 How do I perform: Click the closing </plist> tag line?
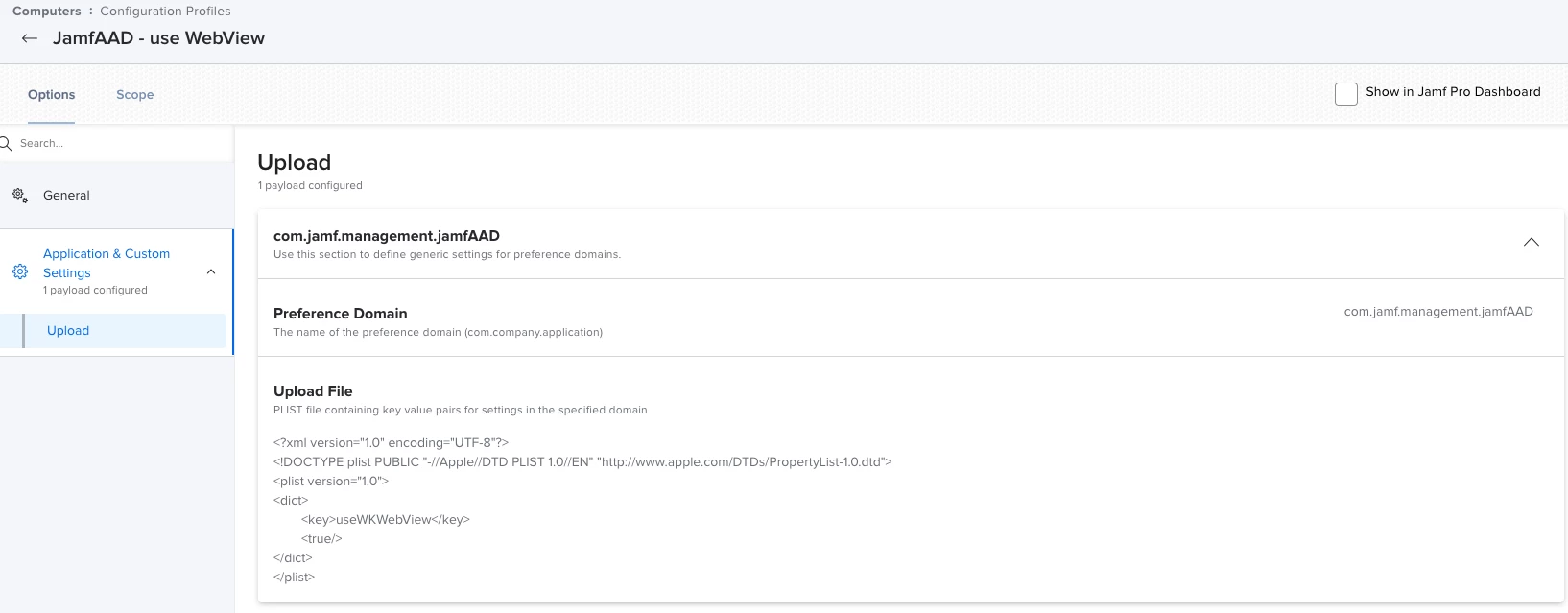coord(294,578)
